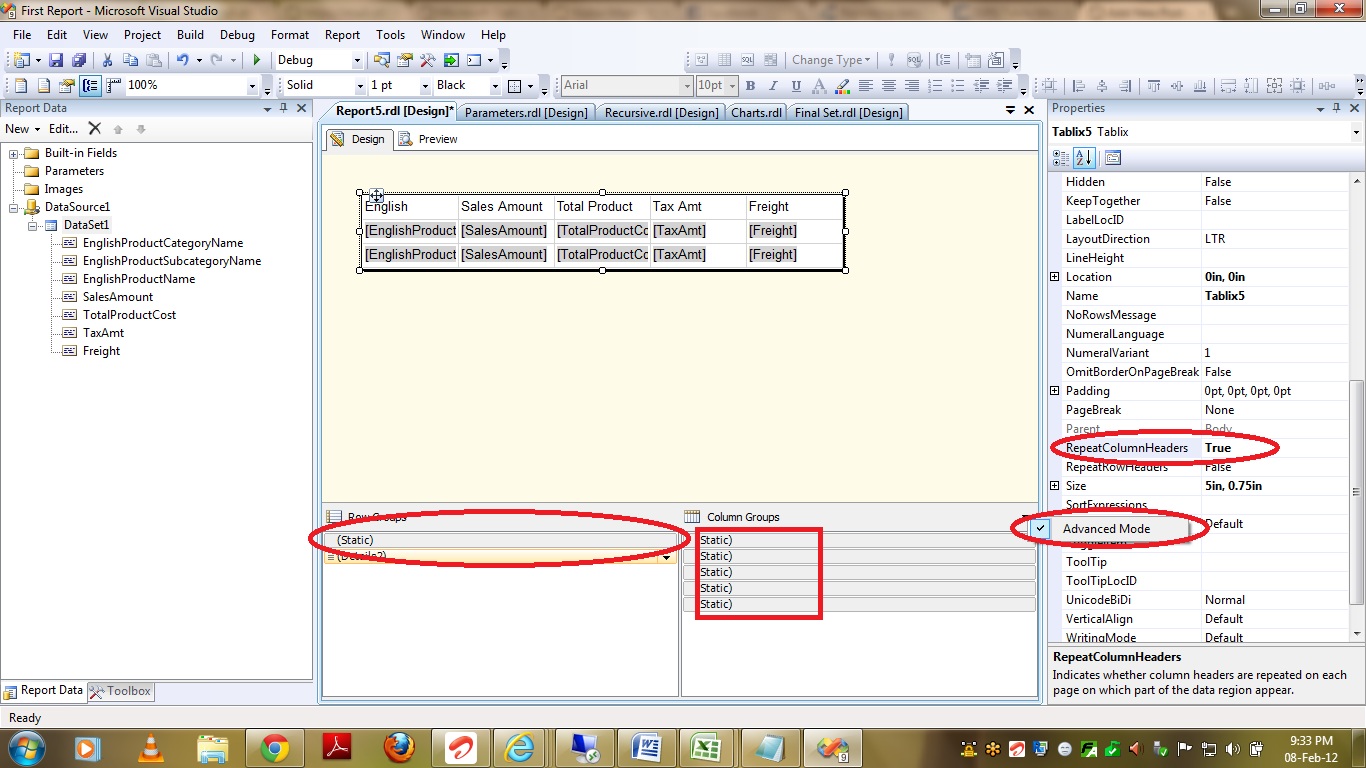Open Firefox from the Windows taskbar
Viewport: 1366px width, 768px height.
pos(398,747)
